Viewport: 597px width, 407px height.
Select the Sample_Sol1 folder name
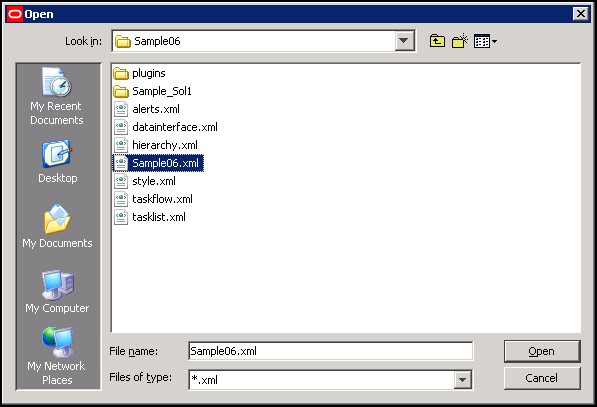pyautogui.click(x=162, y=91)
